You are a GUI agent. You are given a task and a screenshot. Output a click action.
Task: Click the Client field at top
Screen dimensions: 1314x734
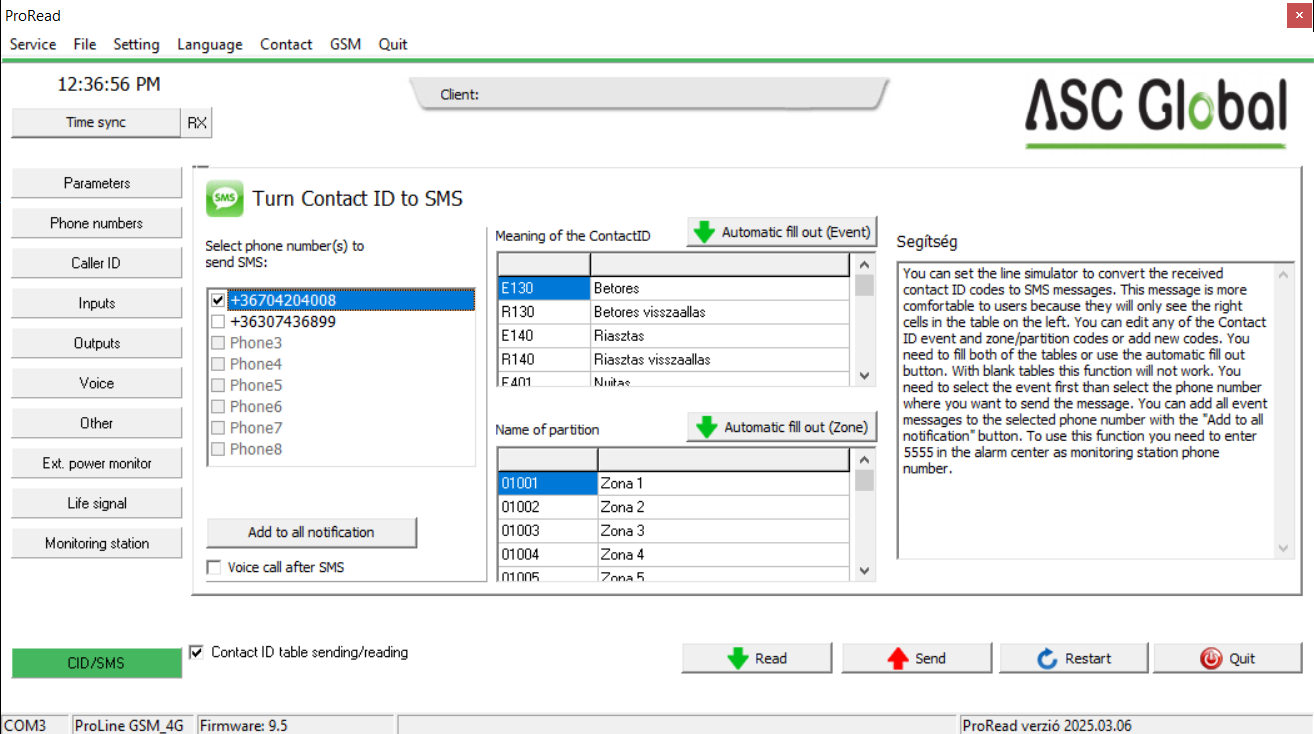(x=650, y=94)
